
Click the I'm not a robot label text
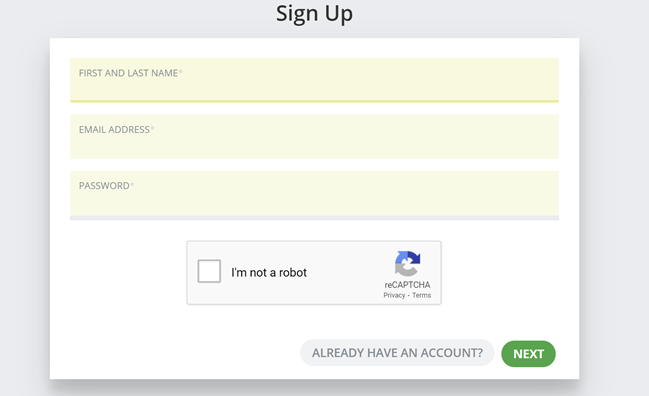[x=269, y=273]
